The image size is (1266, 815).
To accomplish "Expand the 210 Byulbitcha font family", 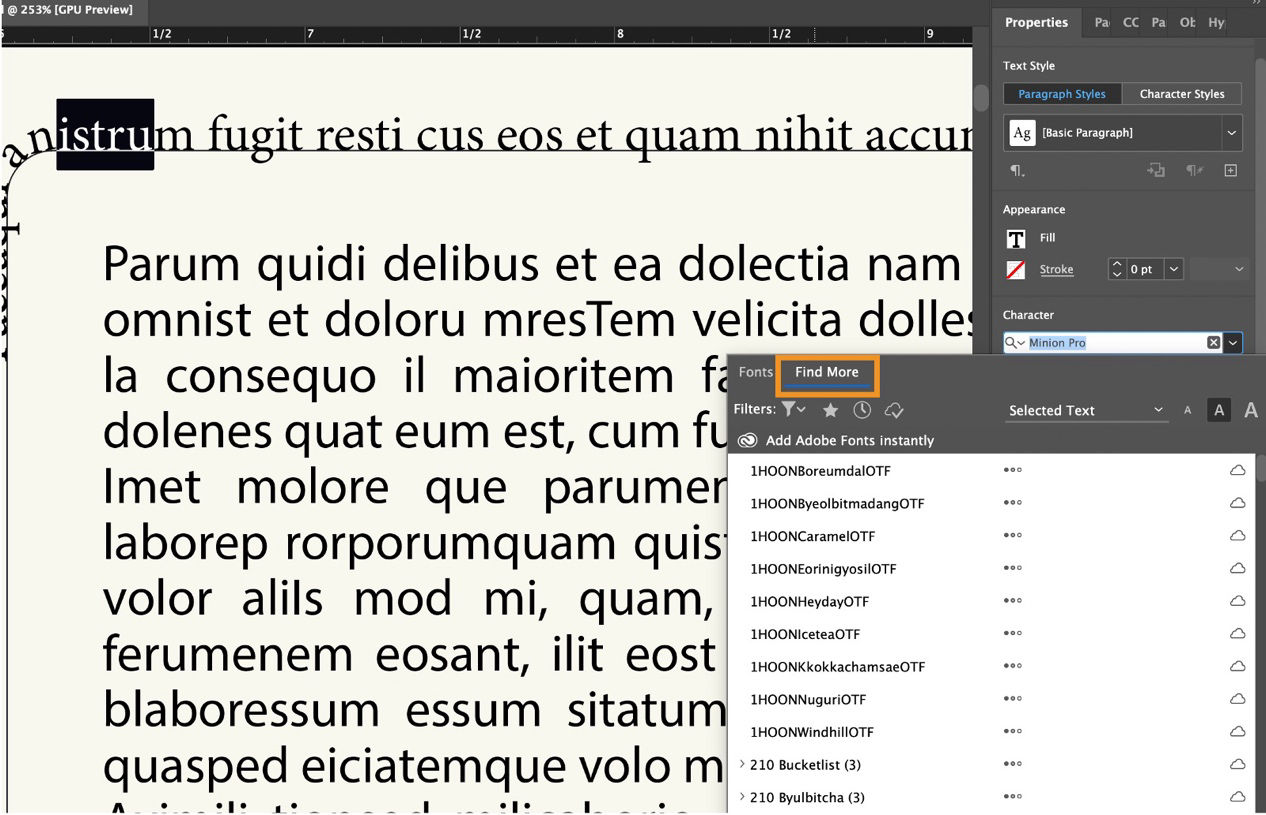I will point(742,797).
